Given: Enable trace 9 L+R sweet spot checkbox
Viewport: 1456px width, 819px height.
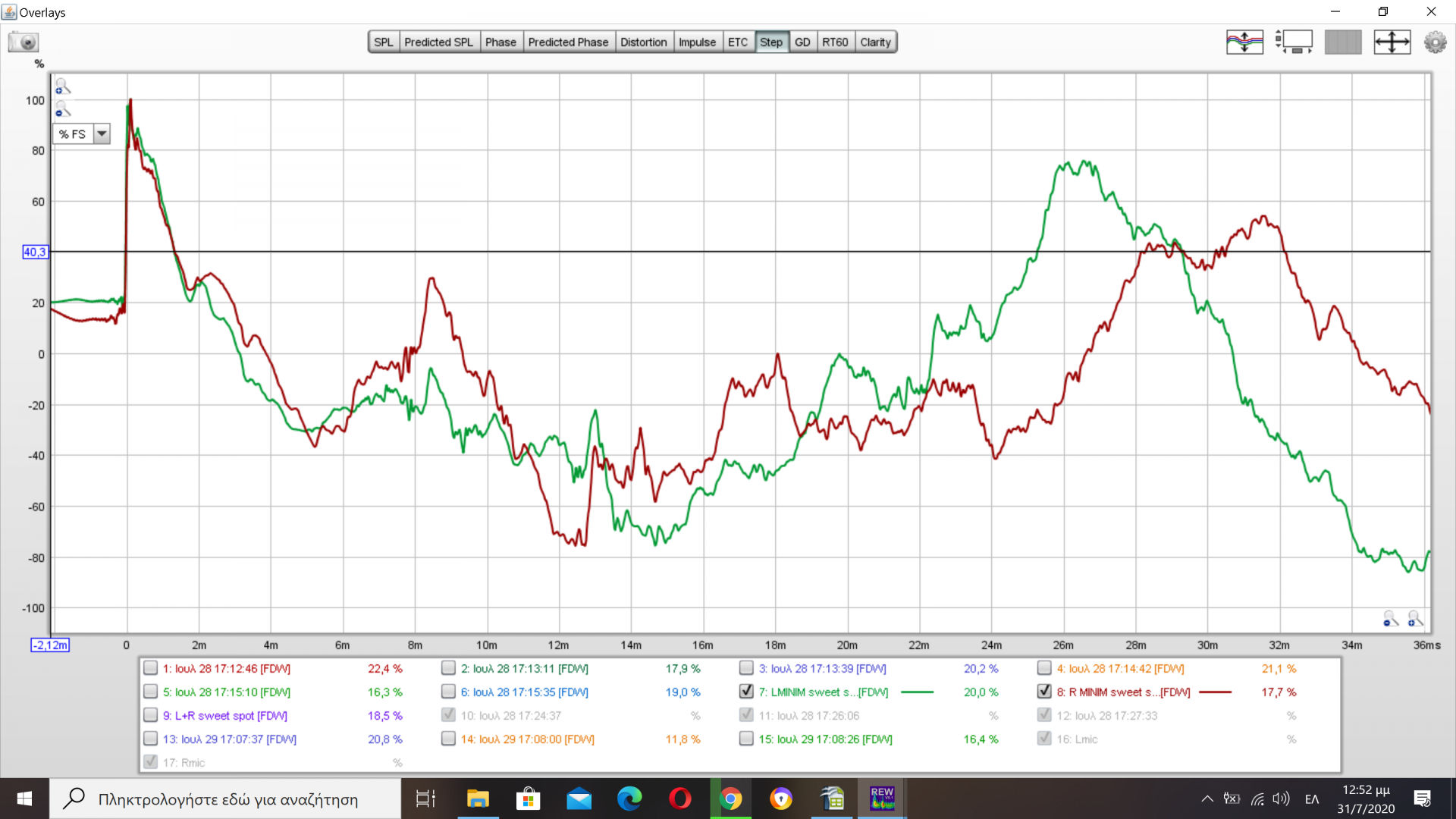Looking at the screenshot, I should (150, 715).
